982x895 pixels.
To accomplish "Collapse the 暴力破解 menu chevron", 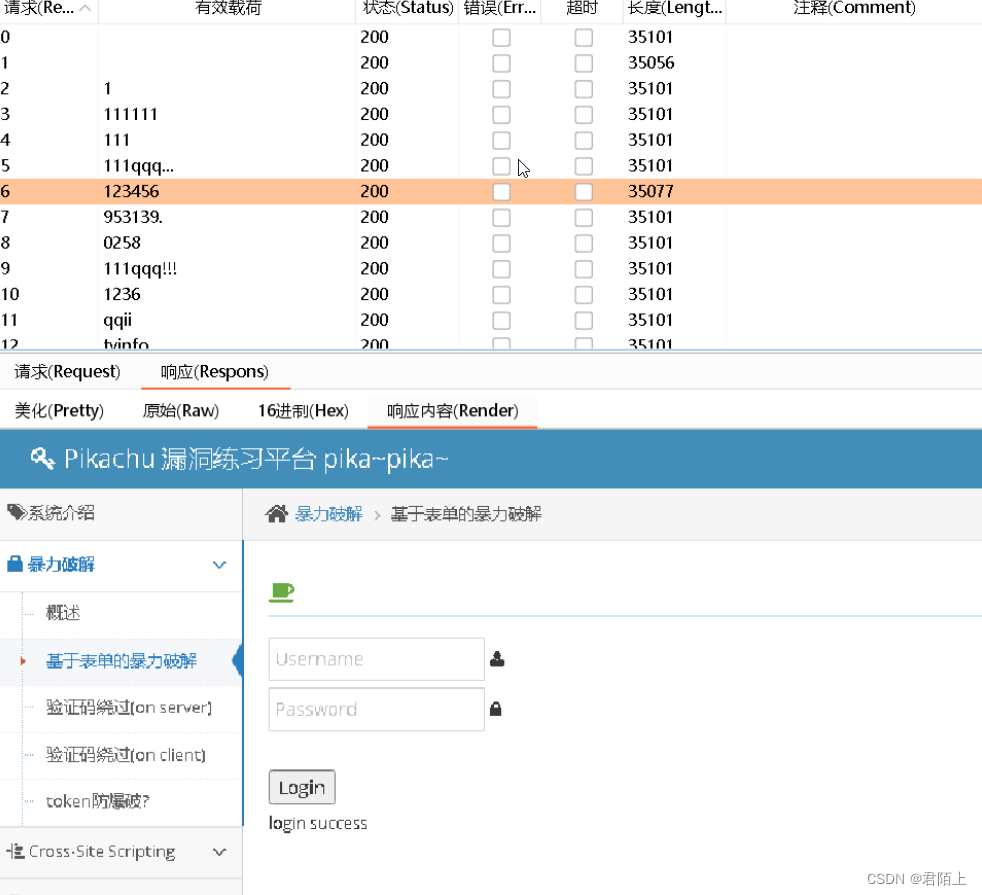I will (x=219, y=565).
